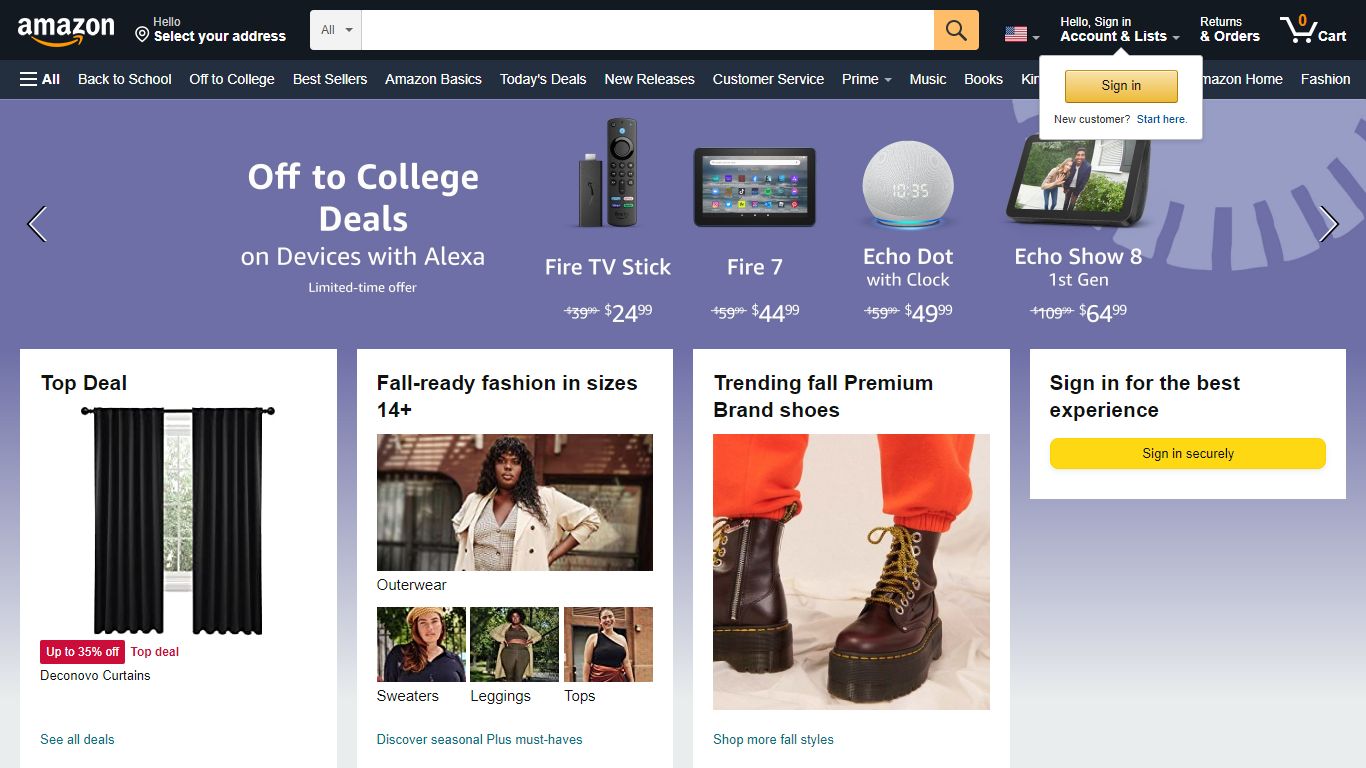
Task: Open the Fire TV Stick product image
Action: [608, 173]
